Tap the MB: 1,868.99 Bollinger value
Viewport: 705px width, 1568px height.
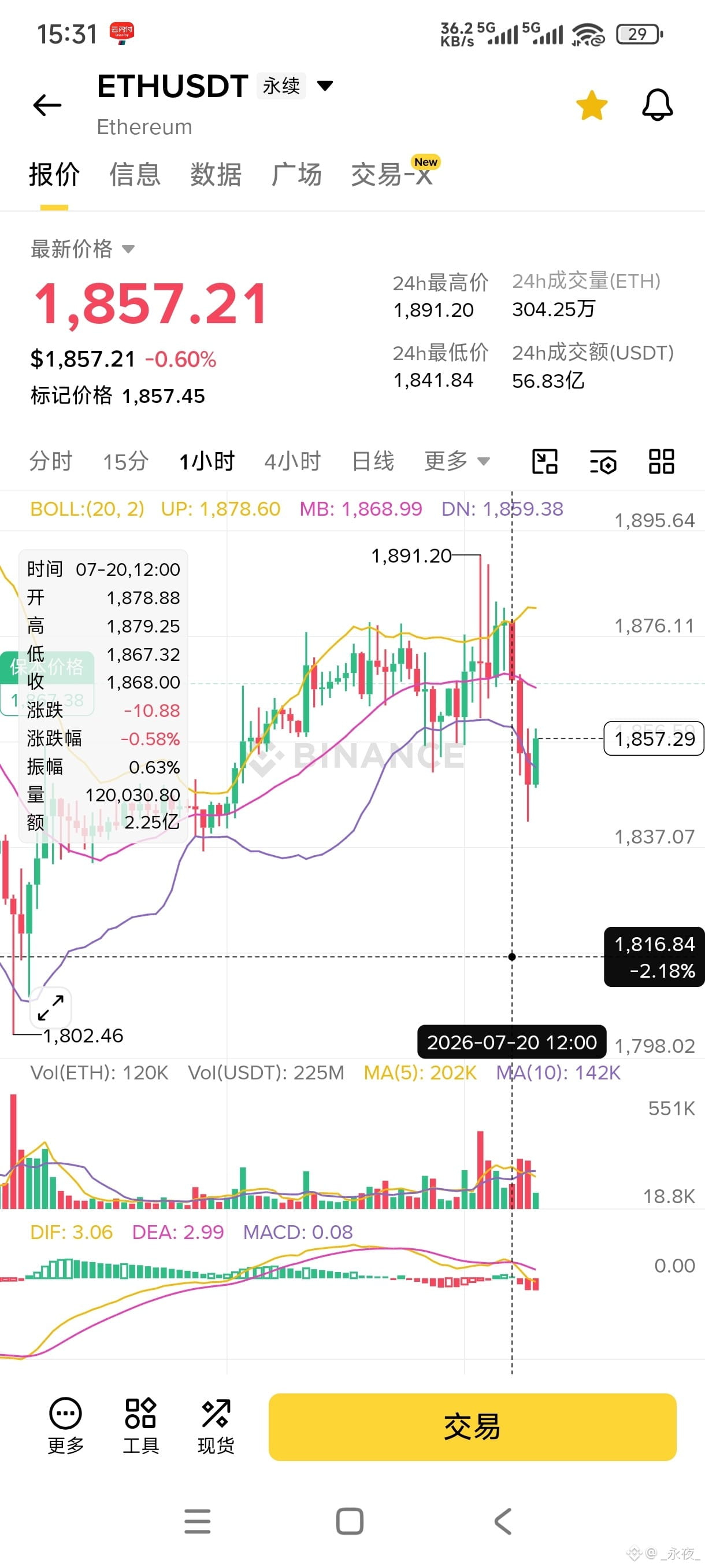coord(361,509)
